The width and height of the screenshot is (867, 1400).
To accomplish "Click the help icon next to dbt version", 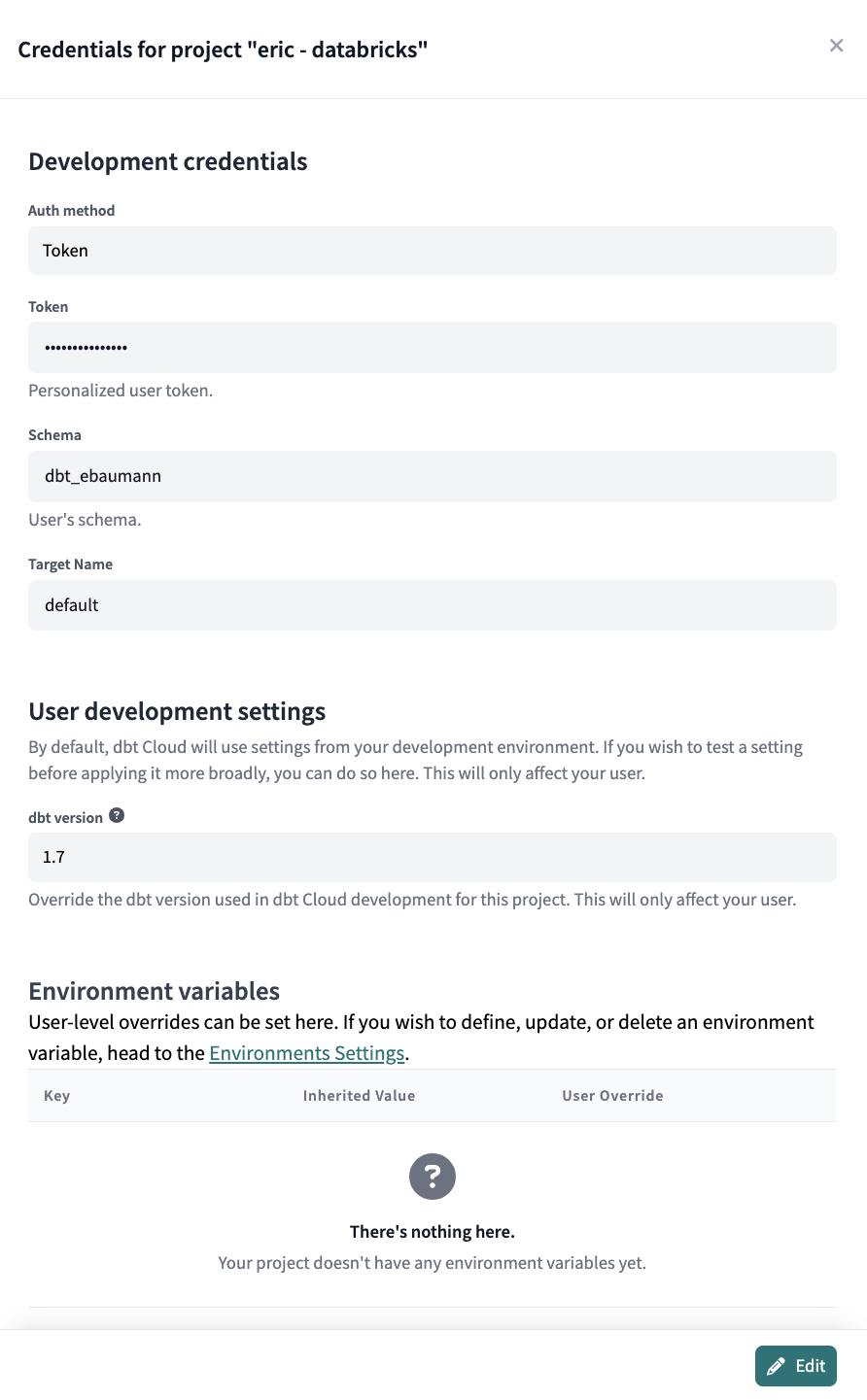I will (x=117, y=815).
